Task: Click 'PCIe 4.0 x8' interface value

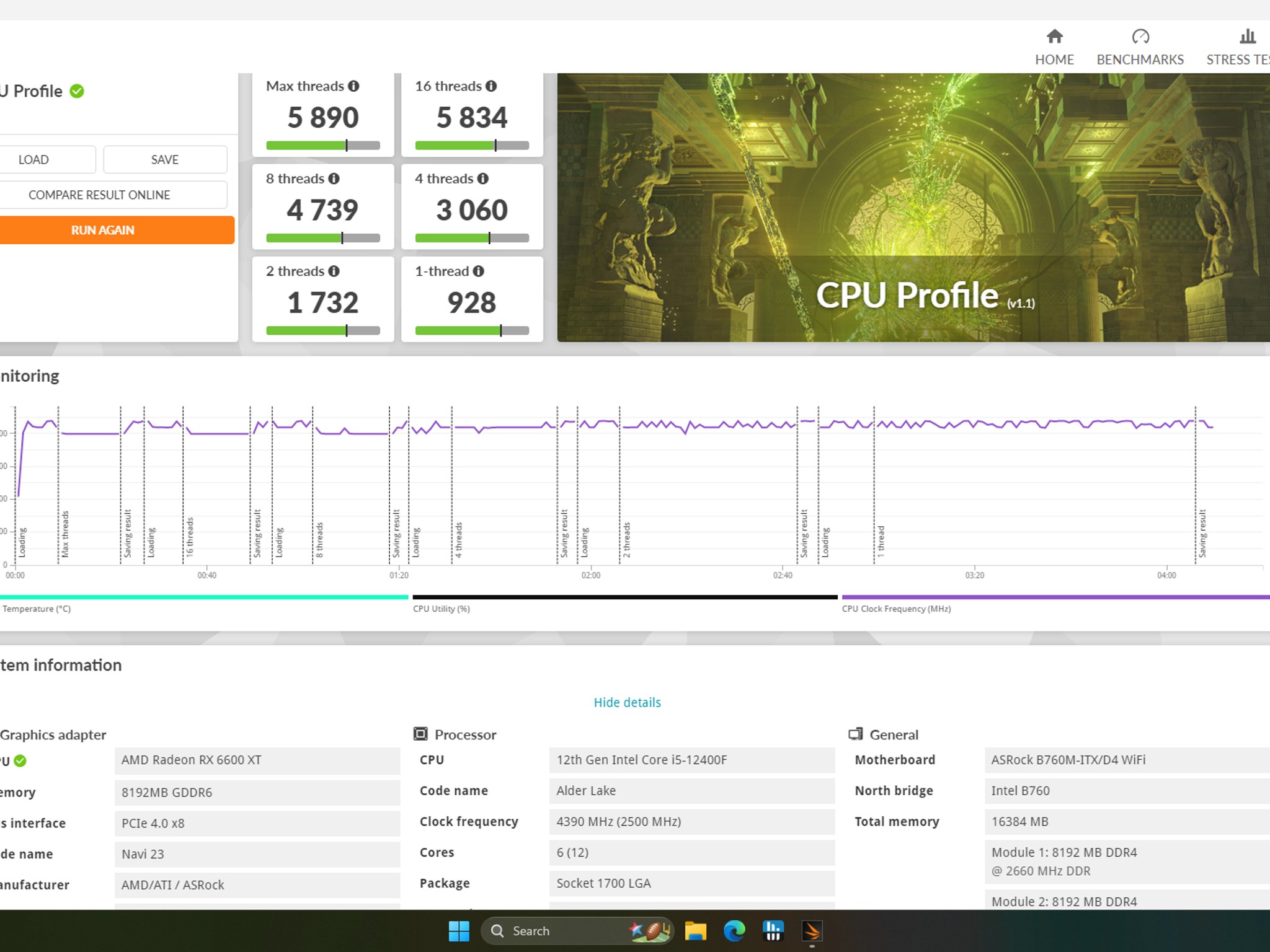Action: pyautogui.click(x=257, y=824)
